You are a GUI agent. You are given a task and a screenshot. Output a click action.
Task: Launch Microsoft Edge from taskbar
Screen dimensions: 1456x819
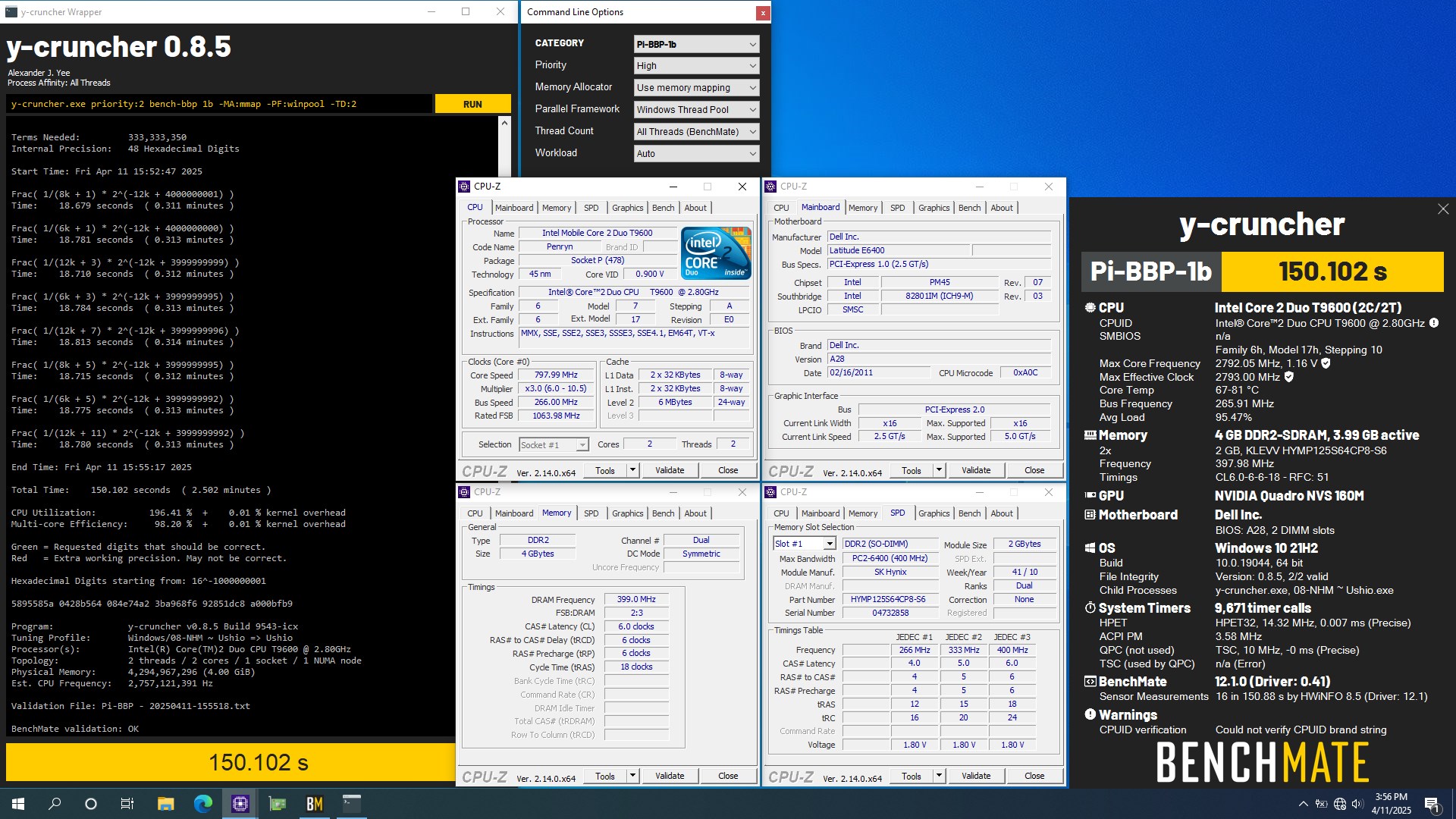(202, 804)
